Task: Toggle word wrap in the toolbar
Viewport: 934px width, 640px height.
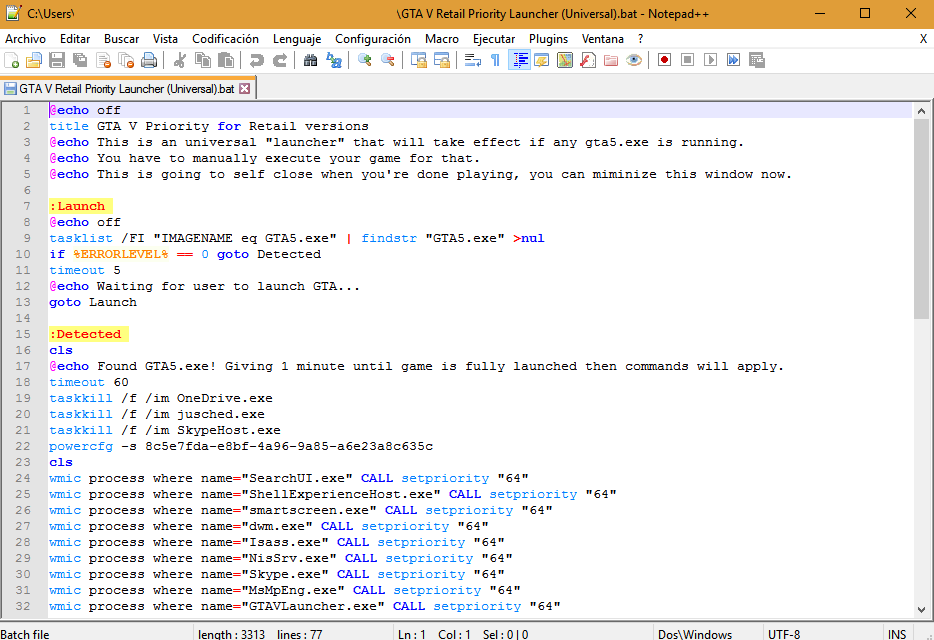Action: [472, 60]
